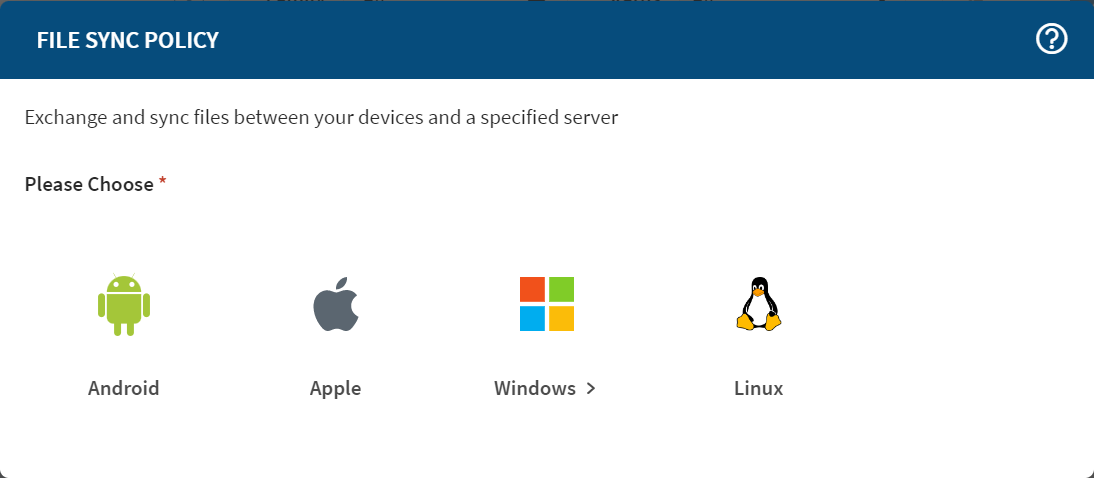Screen dimensions: 1094x478
Task: Click empty space in blue header bar
Action: coord(600,40)
